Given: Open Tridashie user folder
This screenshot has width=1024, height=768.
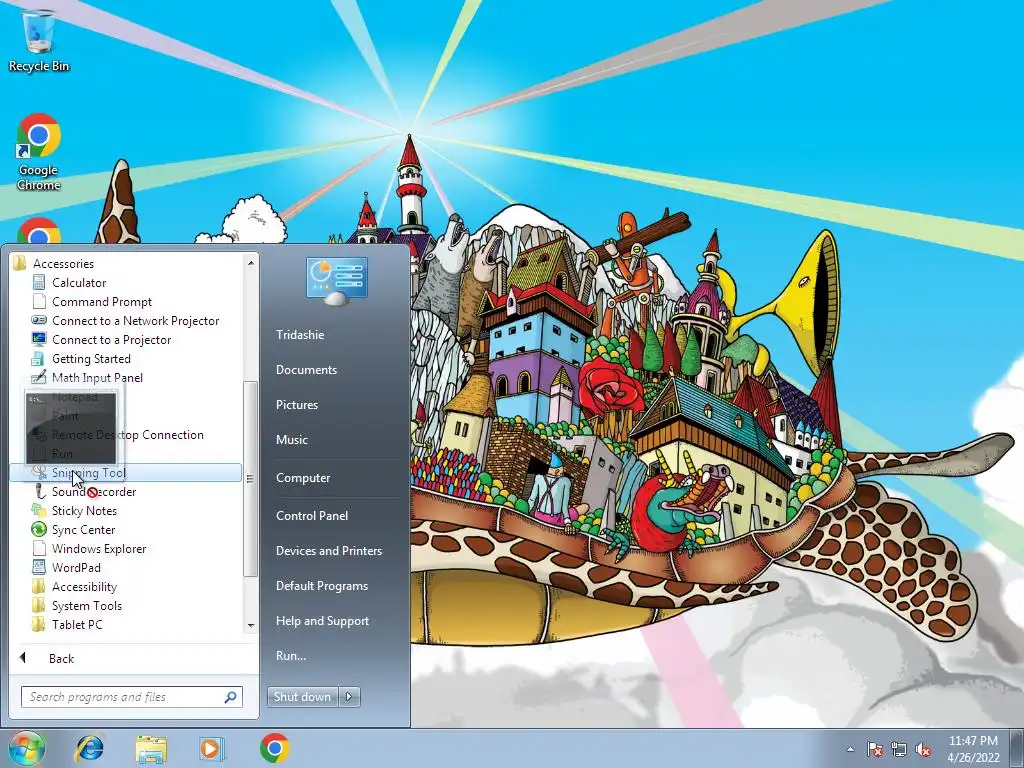Looking at the screenshot, I should (x=300, y=334).
